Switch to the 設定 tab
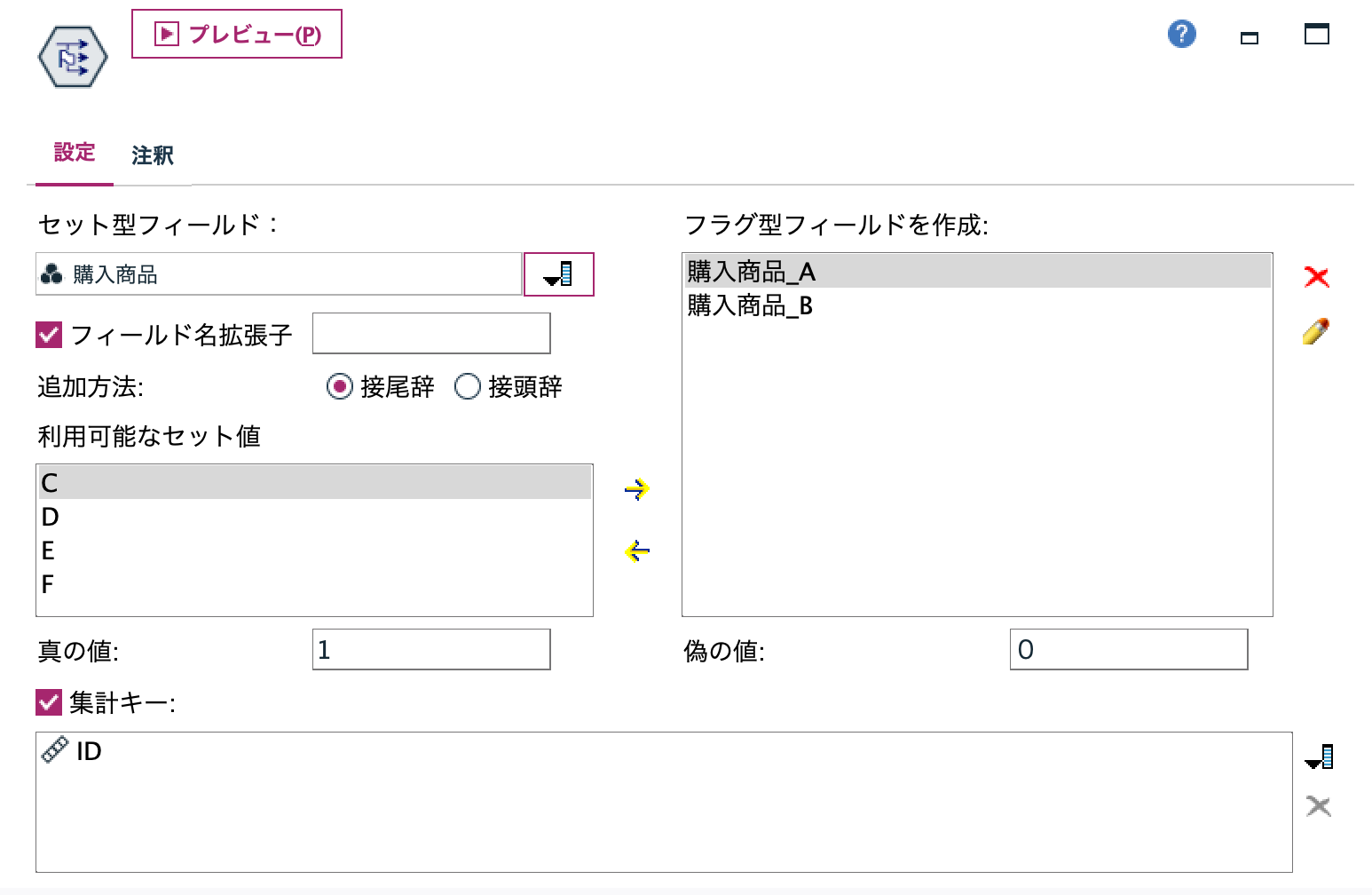1372x895 pixels. pyautogui.click(x=75, y=153)
